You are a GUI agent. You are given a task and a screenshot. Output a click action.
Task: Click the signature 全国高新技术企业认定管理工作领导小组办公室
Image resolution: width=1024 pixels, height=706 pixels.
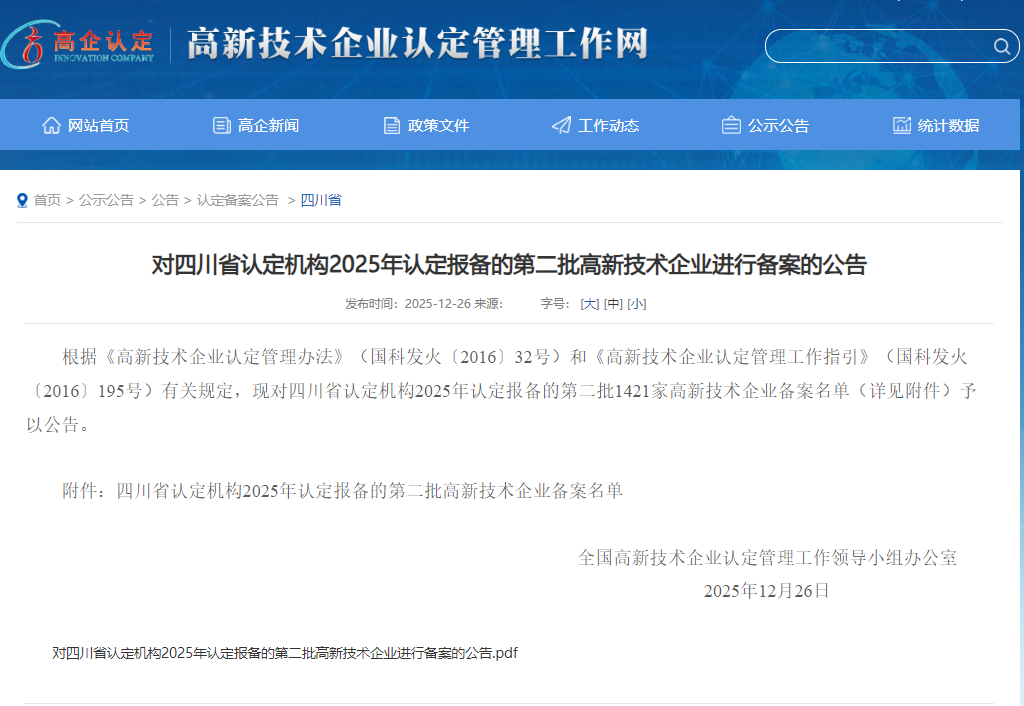(767, 557)
